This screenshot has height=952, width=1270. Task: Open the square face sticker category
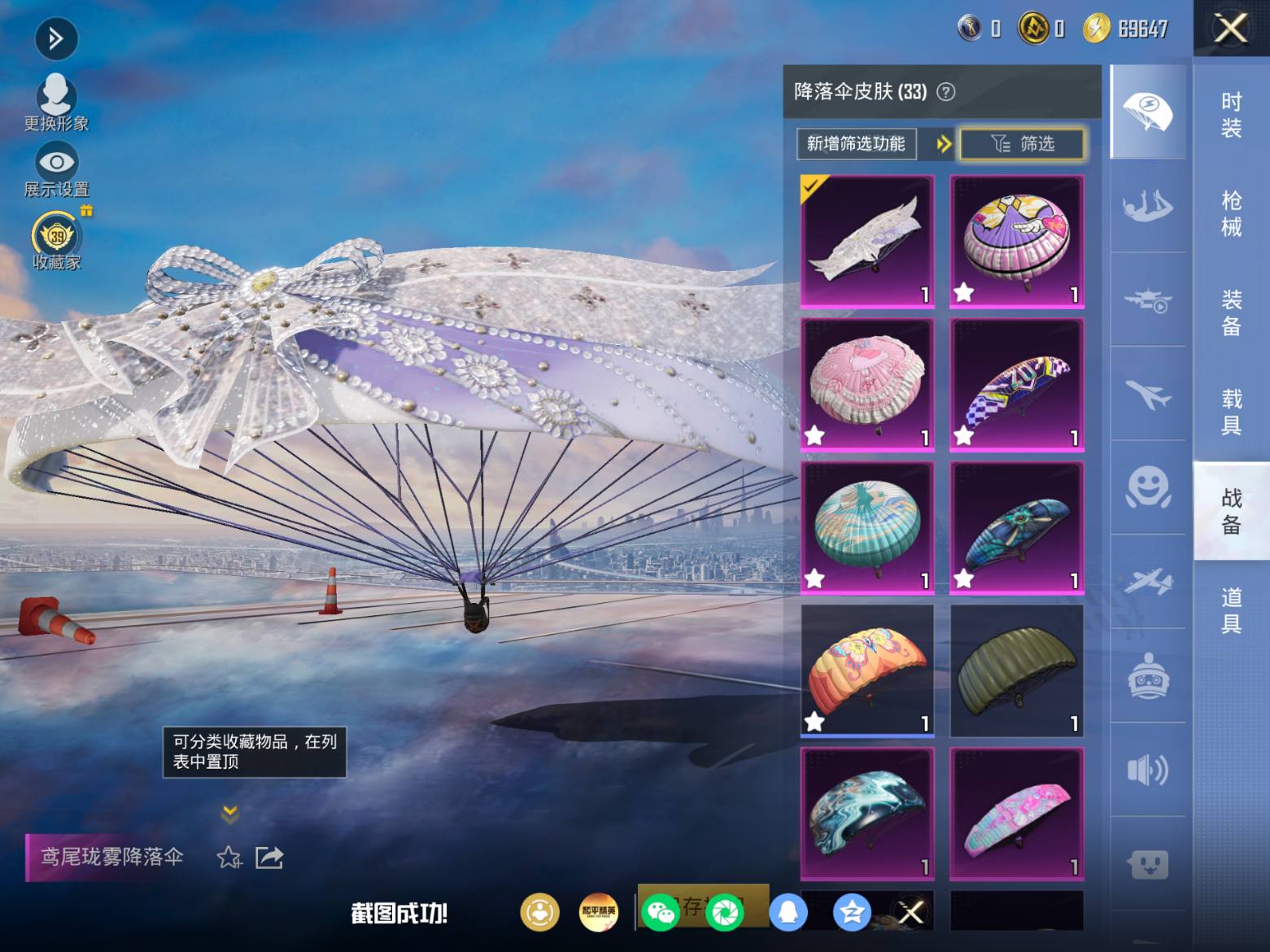[x=1147, y=864]
